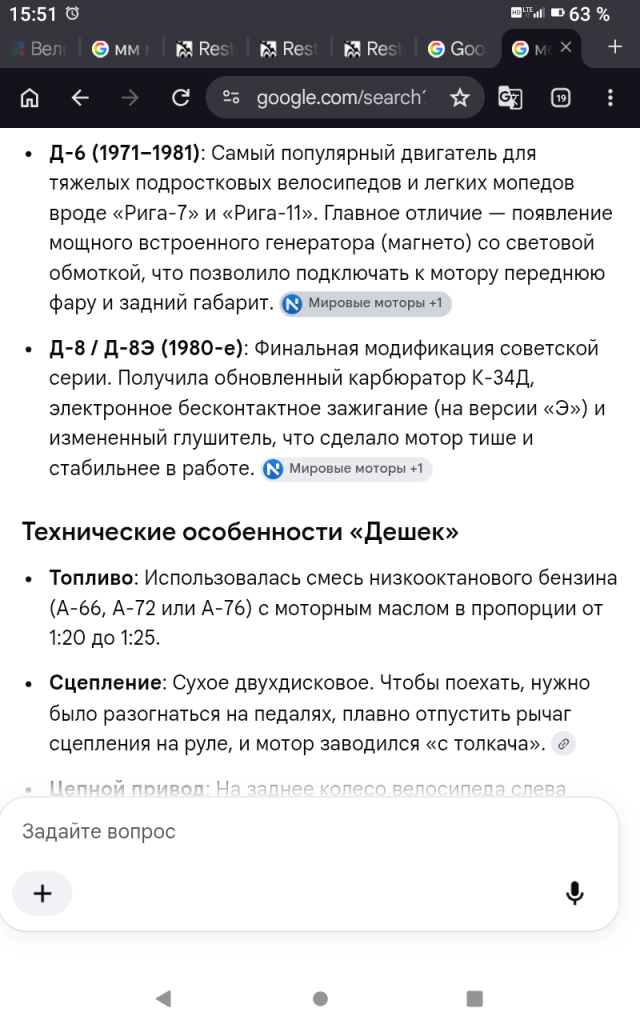
Task: Start voice input with the microphone icon
Action: [x=575, y=893]
